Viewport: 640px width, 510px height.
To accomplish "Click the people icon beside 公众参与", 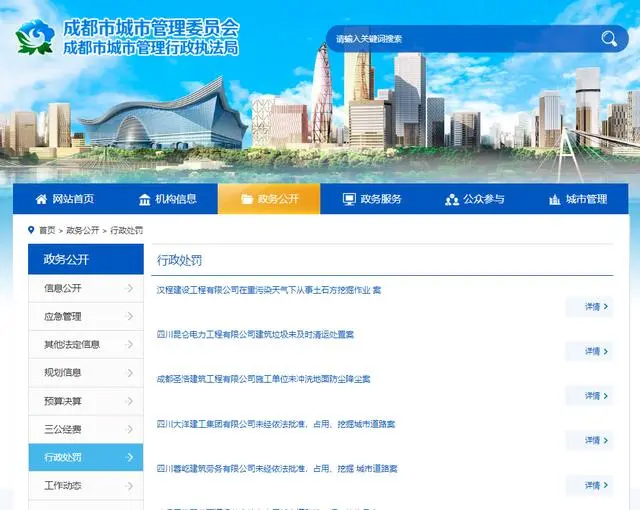I will coord(451,199).
